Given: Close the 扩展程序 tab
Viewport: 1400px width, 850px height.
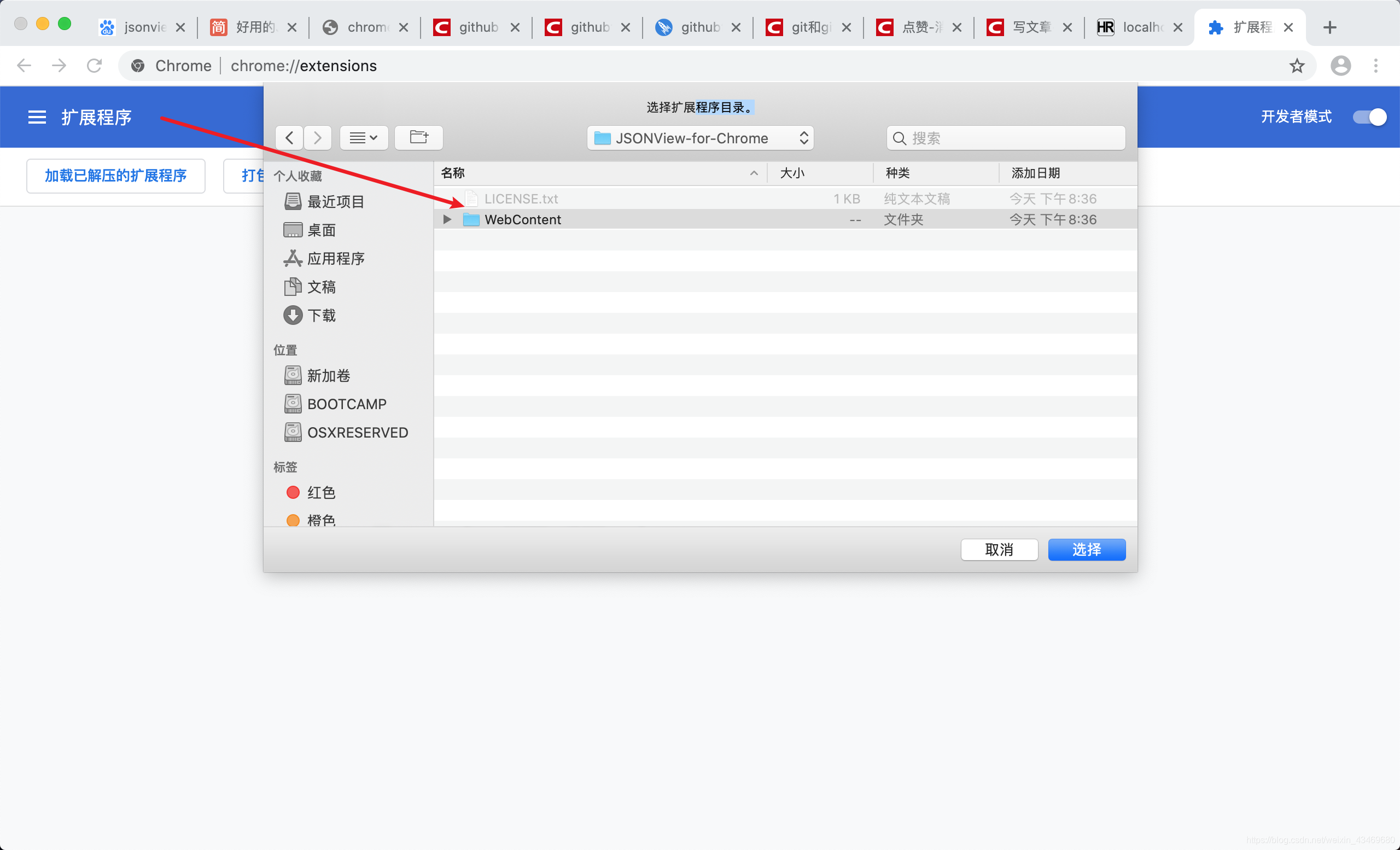Looking at the screenshot, I should click(1288, 27).
